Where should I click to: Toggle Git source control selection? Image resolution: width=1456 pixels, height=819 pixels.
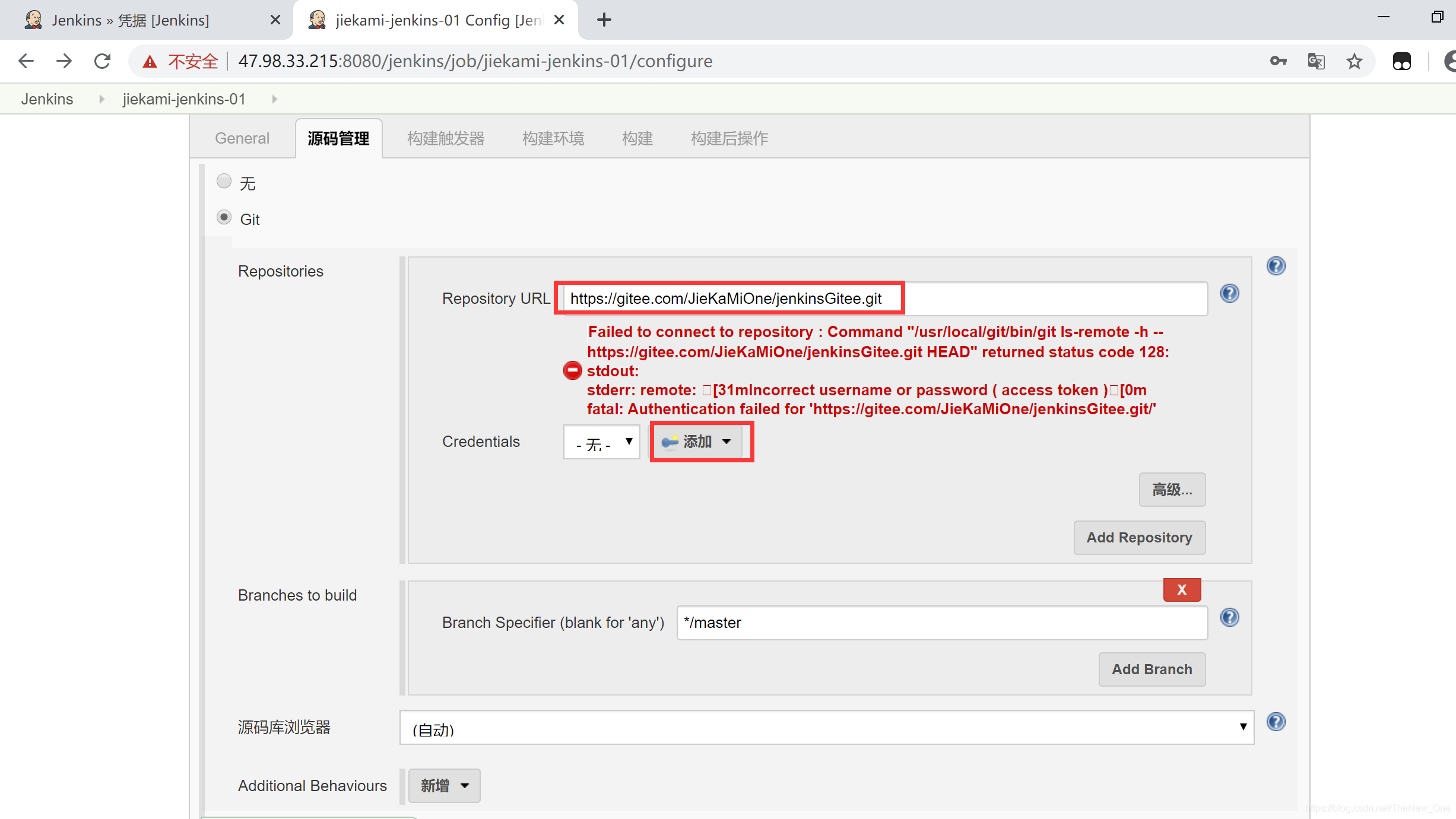click(x=225, y=217)
